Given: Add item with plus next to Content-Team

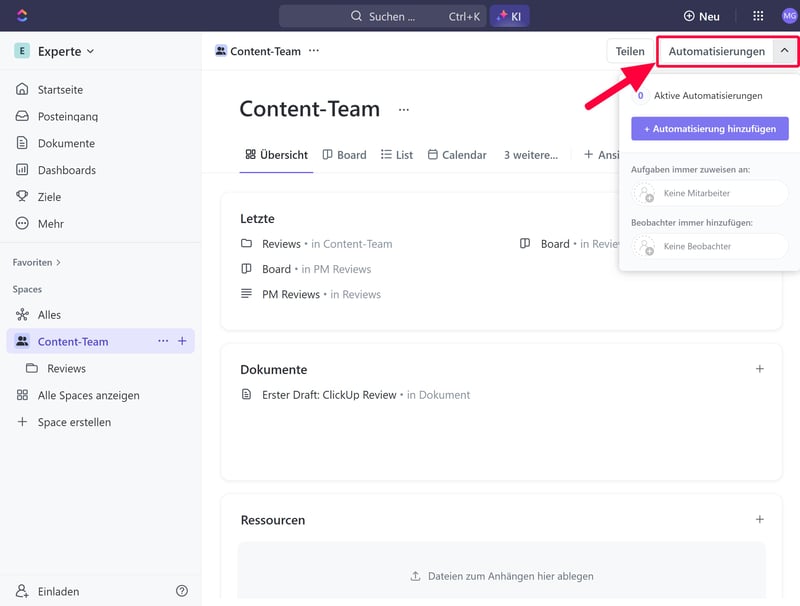Looking at the screenshot, I should [x=182, y=341].
